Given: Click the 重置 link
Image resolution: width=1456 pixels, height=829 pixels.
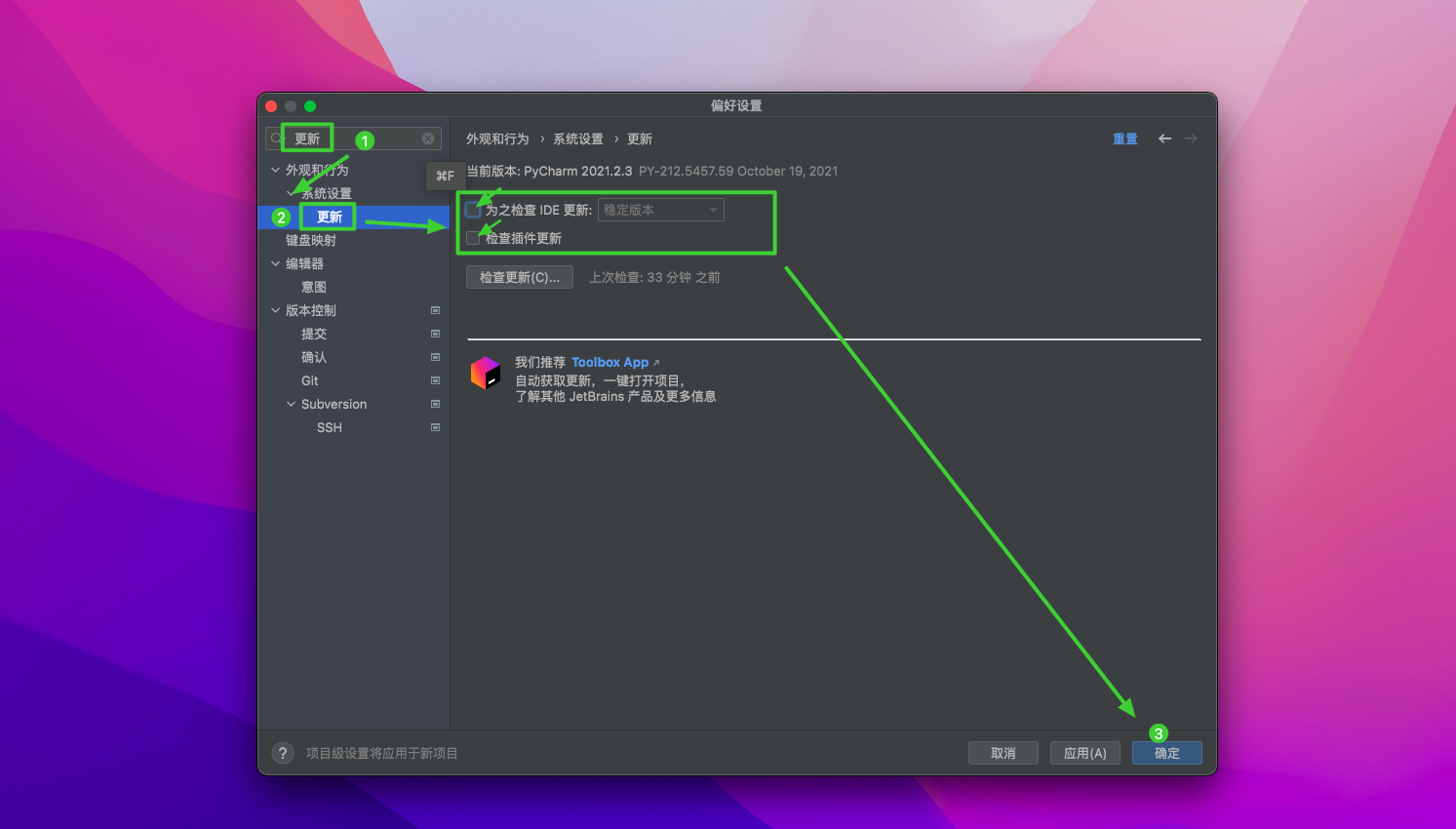Looking at the screenshot, I should [x=1125, y=138].
